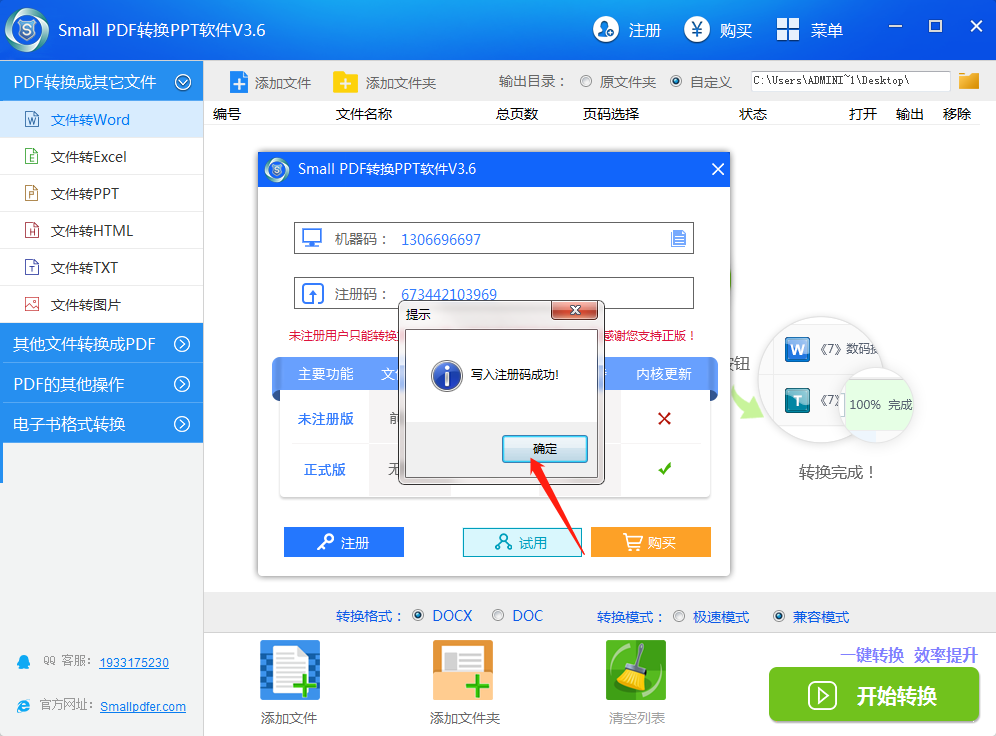Click the 100% 完成 progress indicator
The width and height of the screenshot is (996, 736).
pos(877,404)
